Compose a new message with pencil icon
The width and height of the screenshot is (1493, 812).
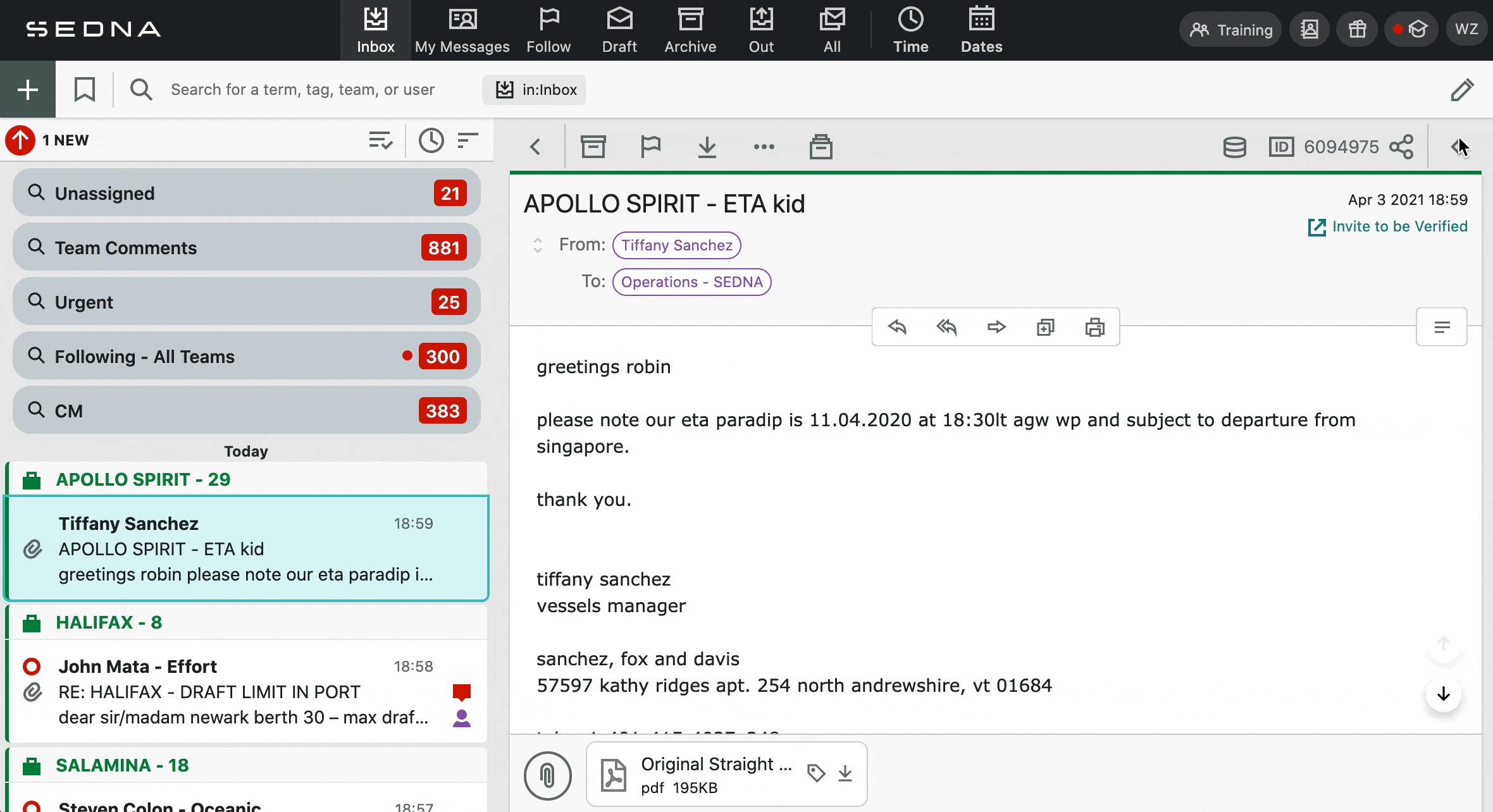point(1462,89)
